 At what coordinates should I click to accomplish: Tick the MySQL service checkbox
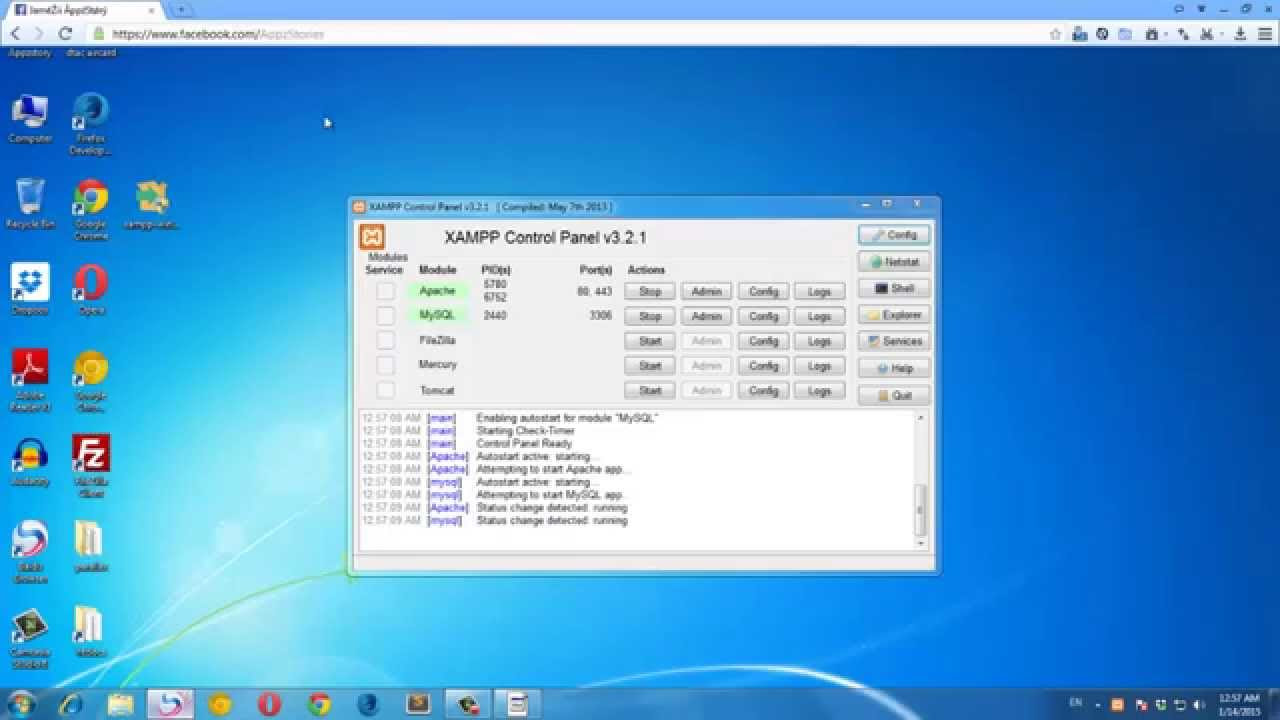coord(385,316)
